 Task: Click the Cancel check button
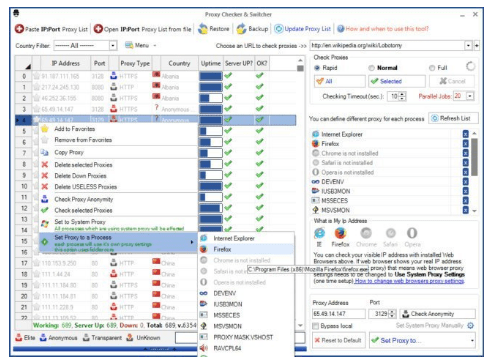[452, 81]
